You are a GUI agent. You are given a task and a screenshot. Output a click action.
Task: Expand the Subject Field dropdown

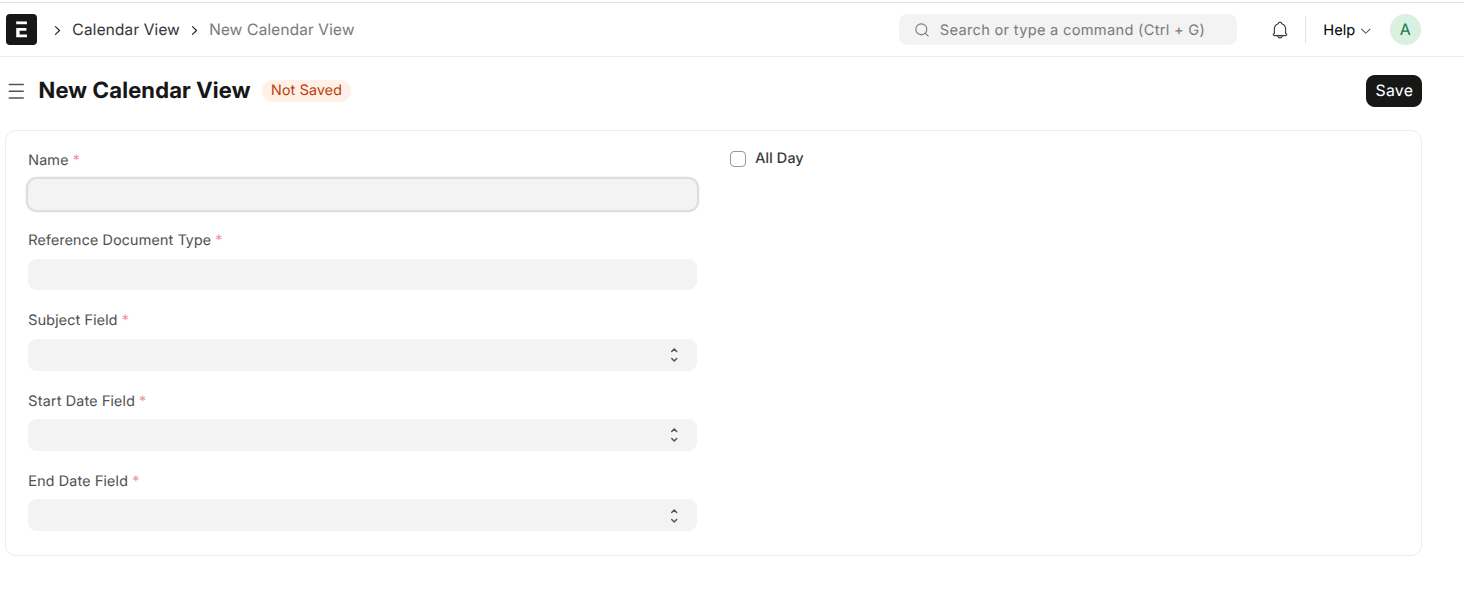pyautogui.click(x=362, y=355)
